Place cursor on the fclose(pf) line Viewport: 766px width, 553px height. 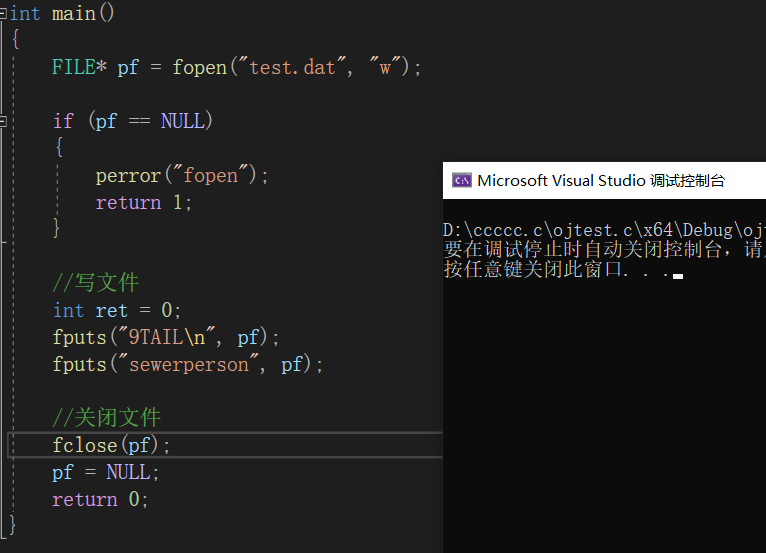(x=111, y=445)
